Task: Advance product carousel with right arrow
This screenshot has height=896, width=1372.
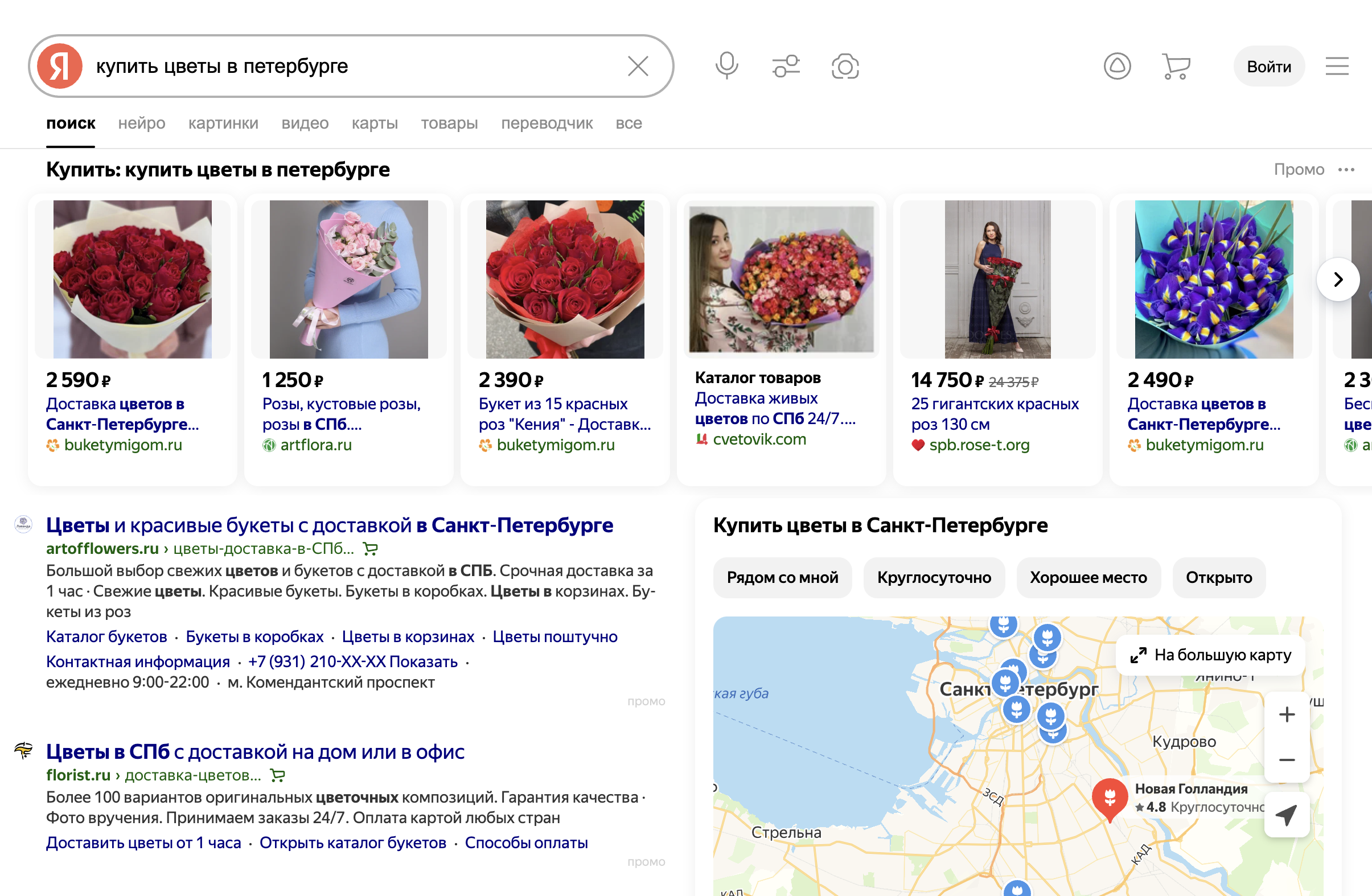Action: click(1338, 280)
